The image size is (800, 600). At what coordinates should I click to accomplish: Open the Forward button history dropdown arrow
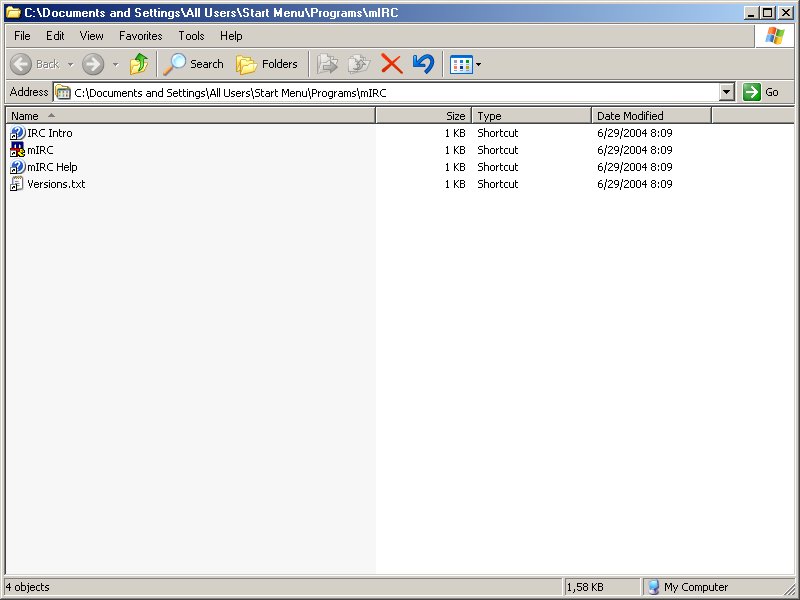[x=116, y=65]
